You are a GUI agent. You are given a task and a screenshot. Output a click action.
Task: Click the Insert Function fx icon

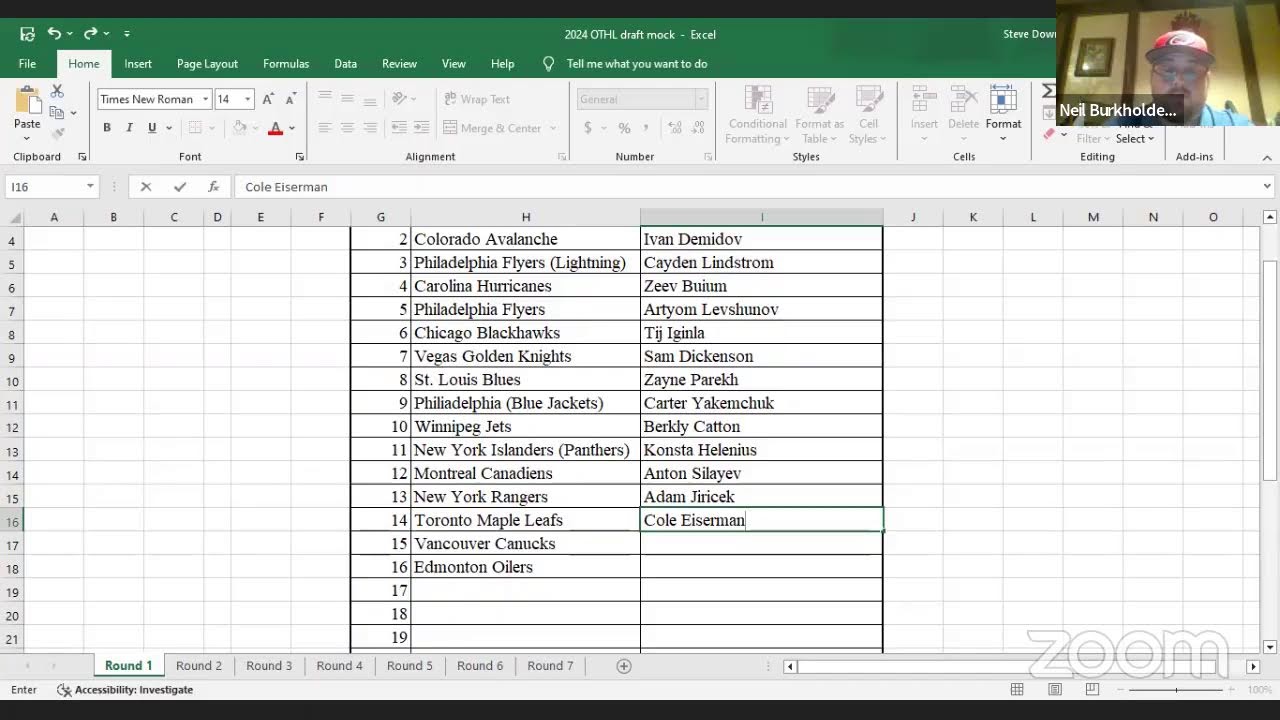tap(213, 187)
